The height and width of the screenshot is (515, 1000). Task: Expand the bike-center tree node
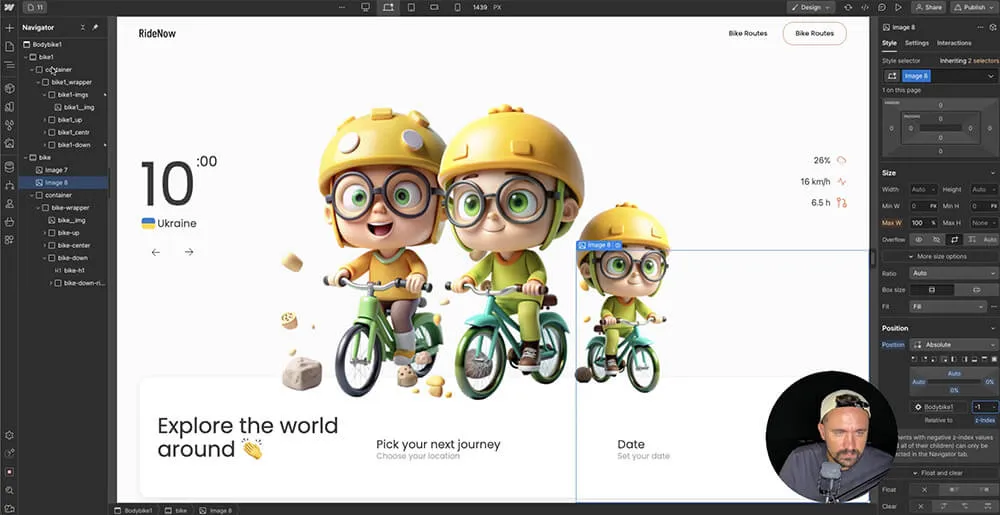click(x=45, y=245)
